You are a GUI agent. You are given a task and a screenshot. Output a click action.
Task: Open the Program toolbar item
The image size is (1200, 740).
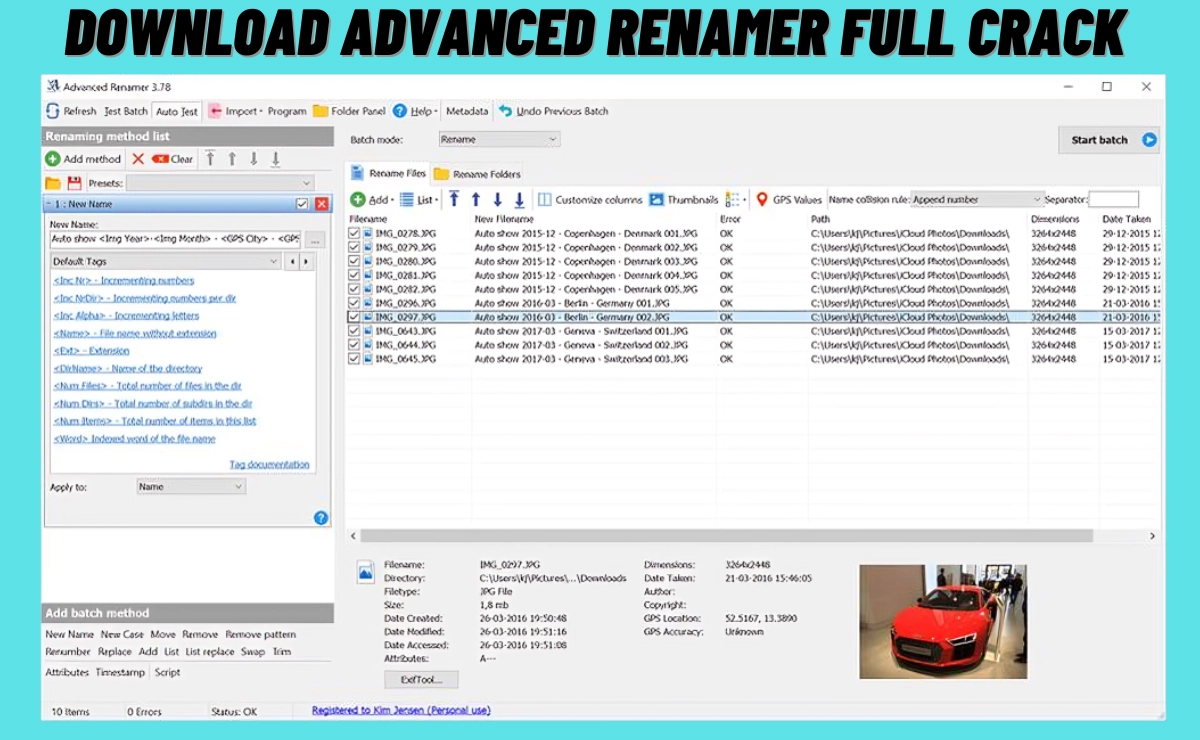click(287, 111)
